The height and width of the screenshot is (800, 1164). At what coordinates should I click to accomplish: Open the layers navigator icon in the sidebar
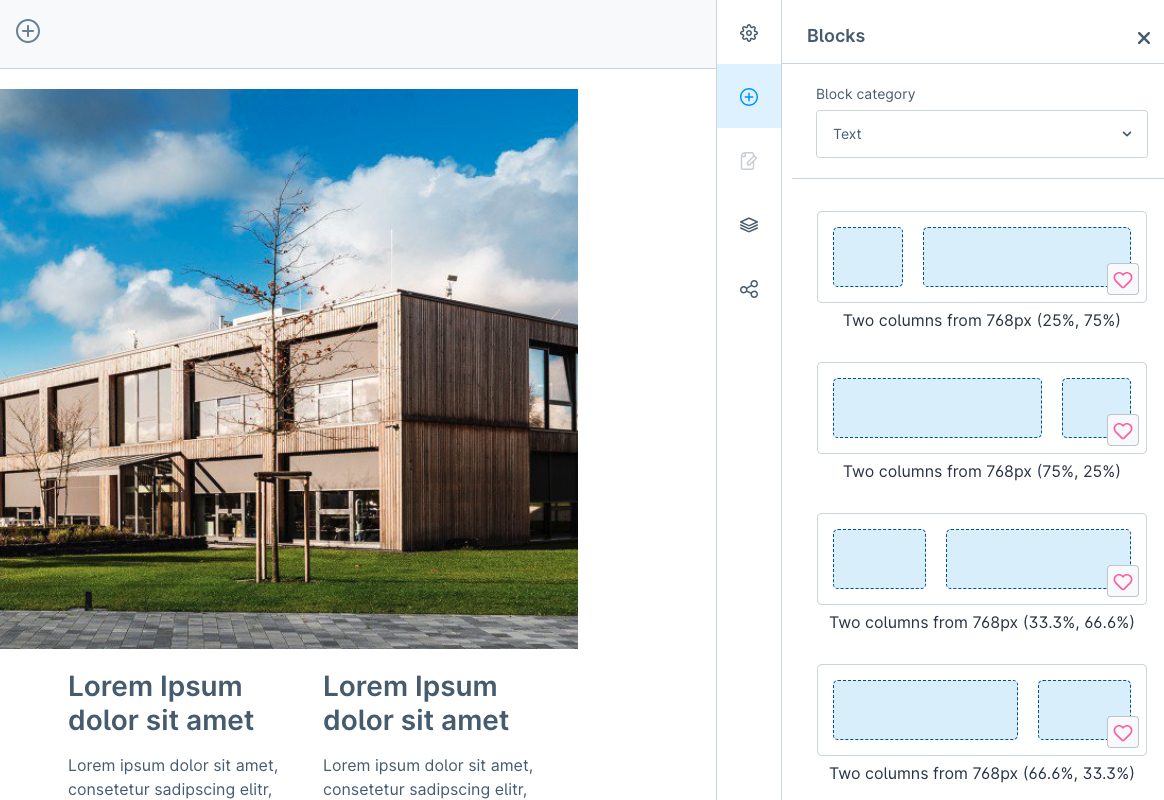[749, 225]
